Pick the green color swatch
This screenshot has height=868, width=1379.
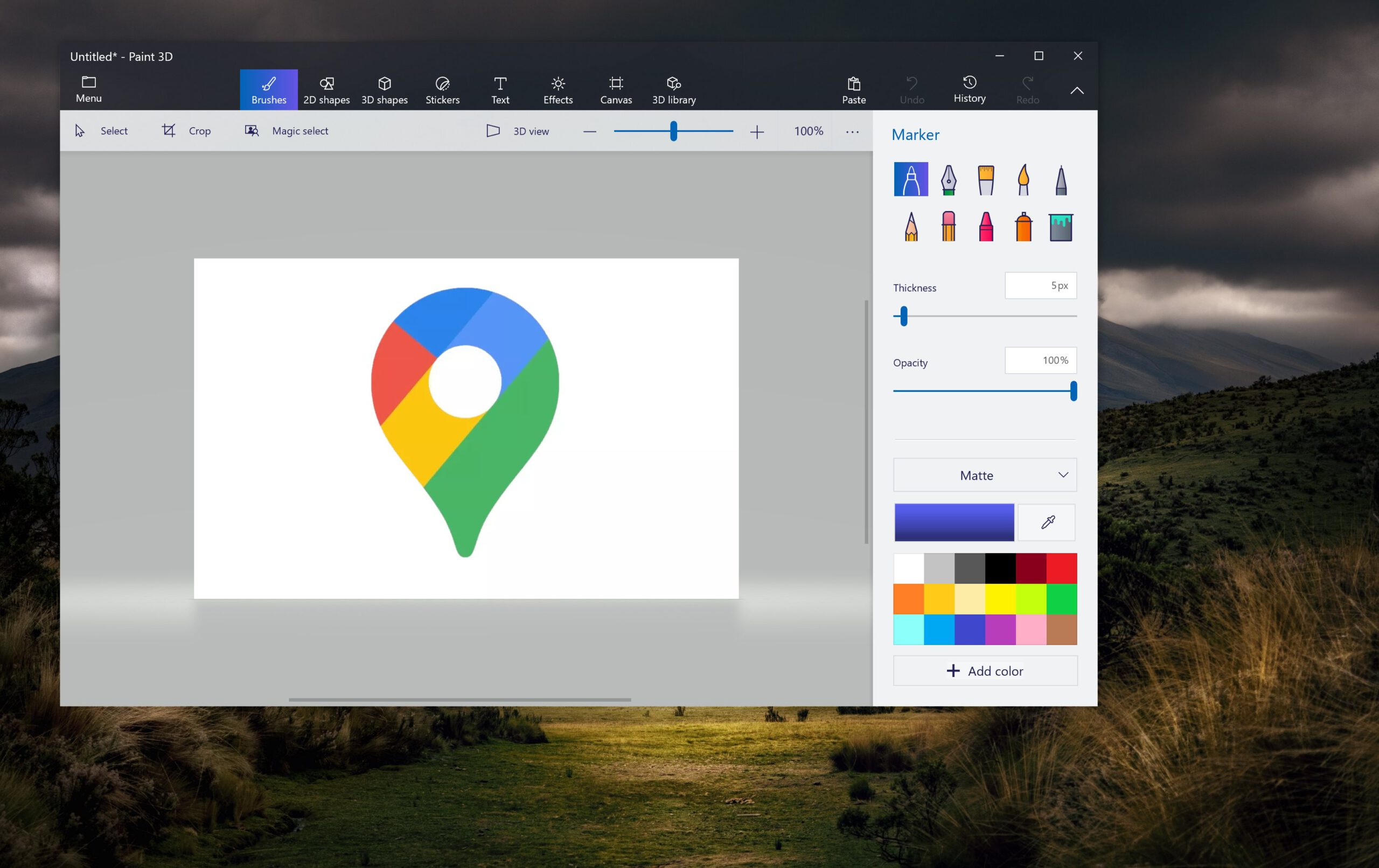click(x=1062, y=599)
